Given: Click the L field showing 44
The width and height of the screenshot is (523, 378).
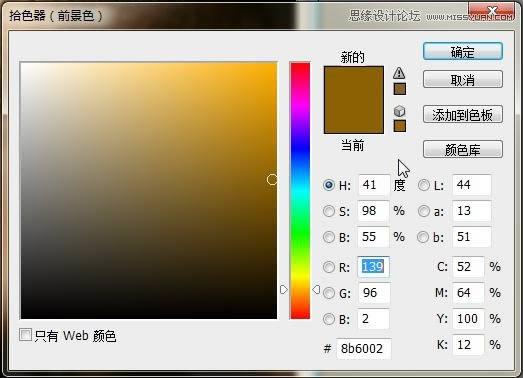Looking at the screenshot, I should point(472,184).
